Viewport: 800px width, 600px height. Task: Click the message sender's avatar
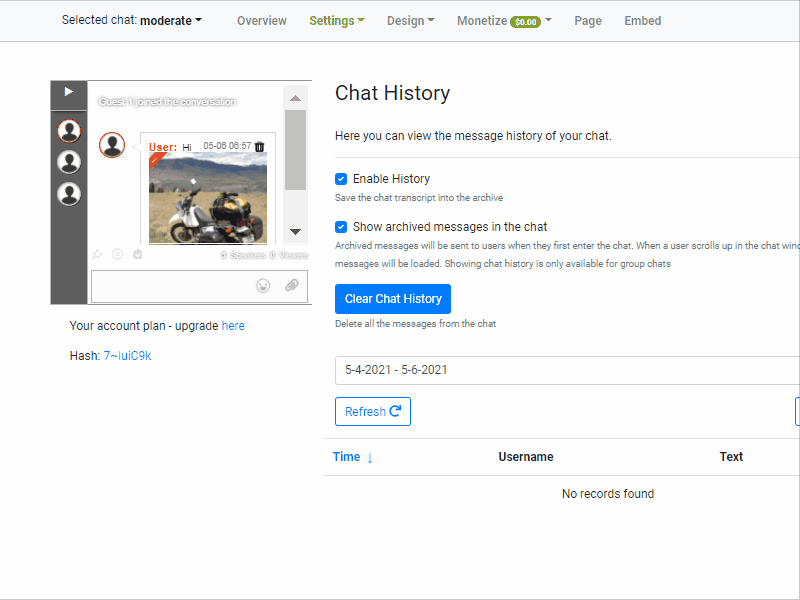(x=112, y=145)
